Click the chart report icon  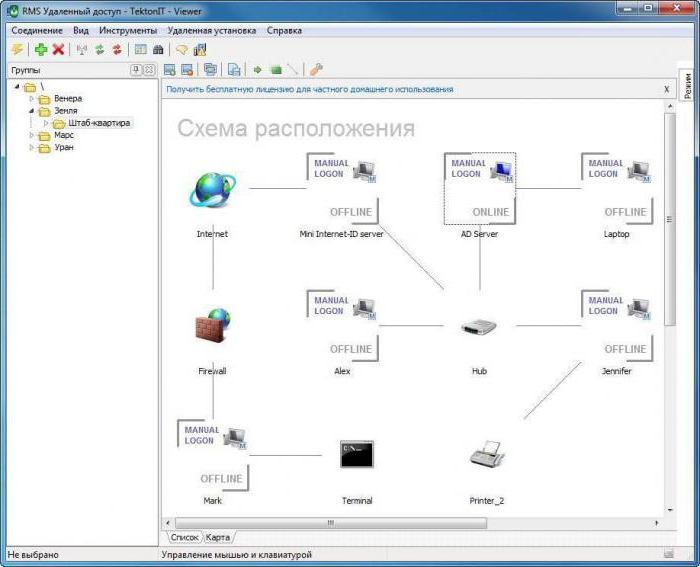pos(200,49)
